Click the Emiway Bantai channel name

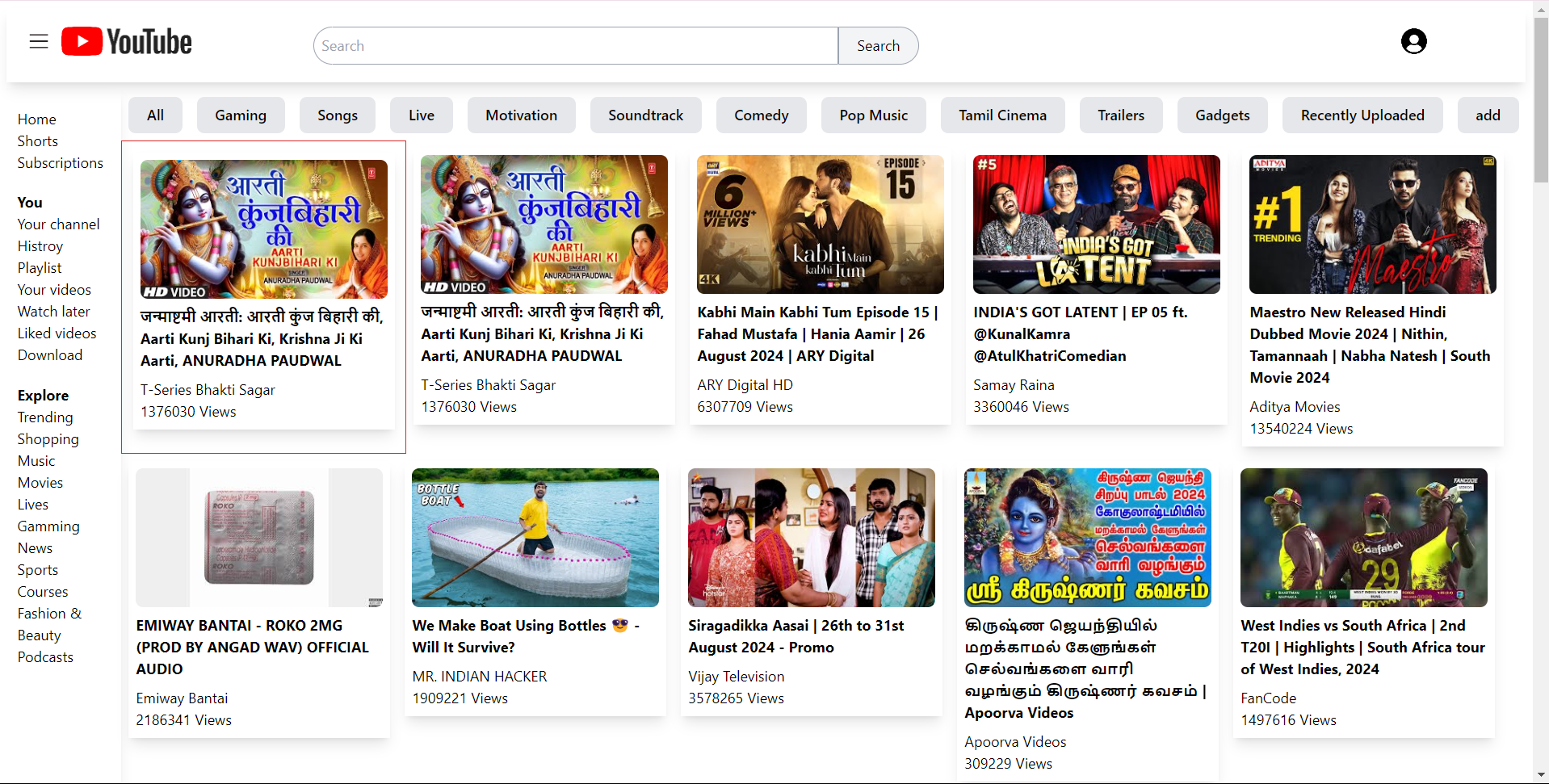click(x=182, y=698)
